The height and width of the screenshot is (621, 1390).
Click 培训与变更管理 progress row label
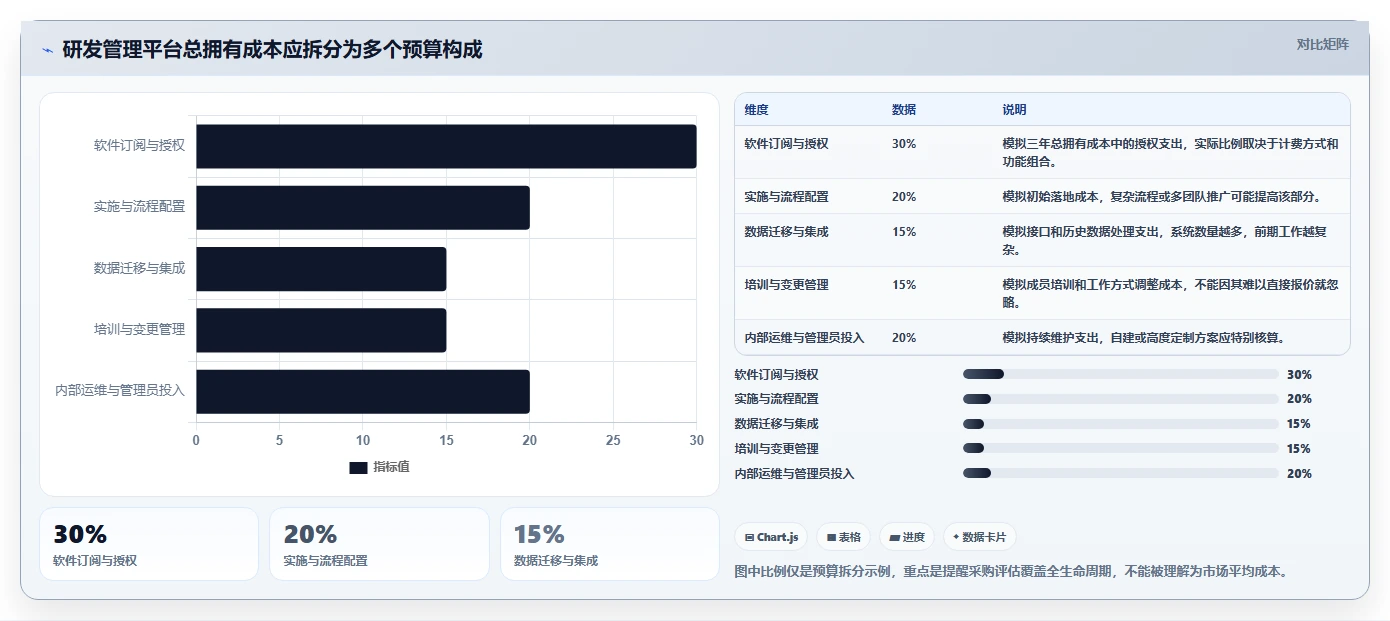click(776, 449)
